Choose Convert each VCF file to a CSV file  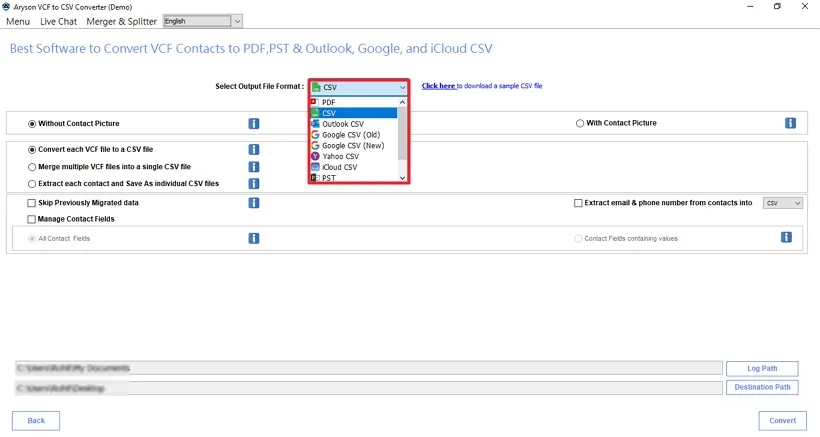click(x=32, y=150)
